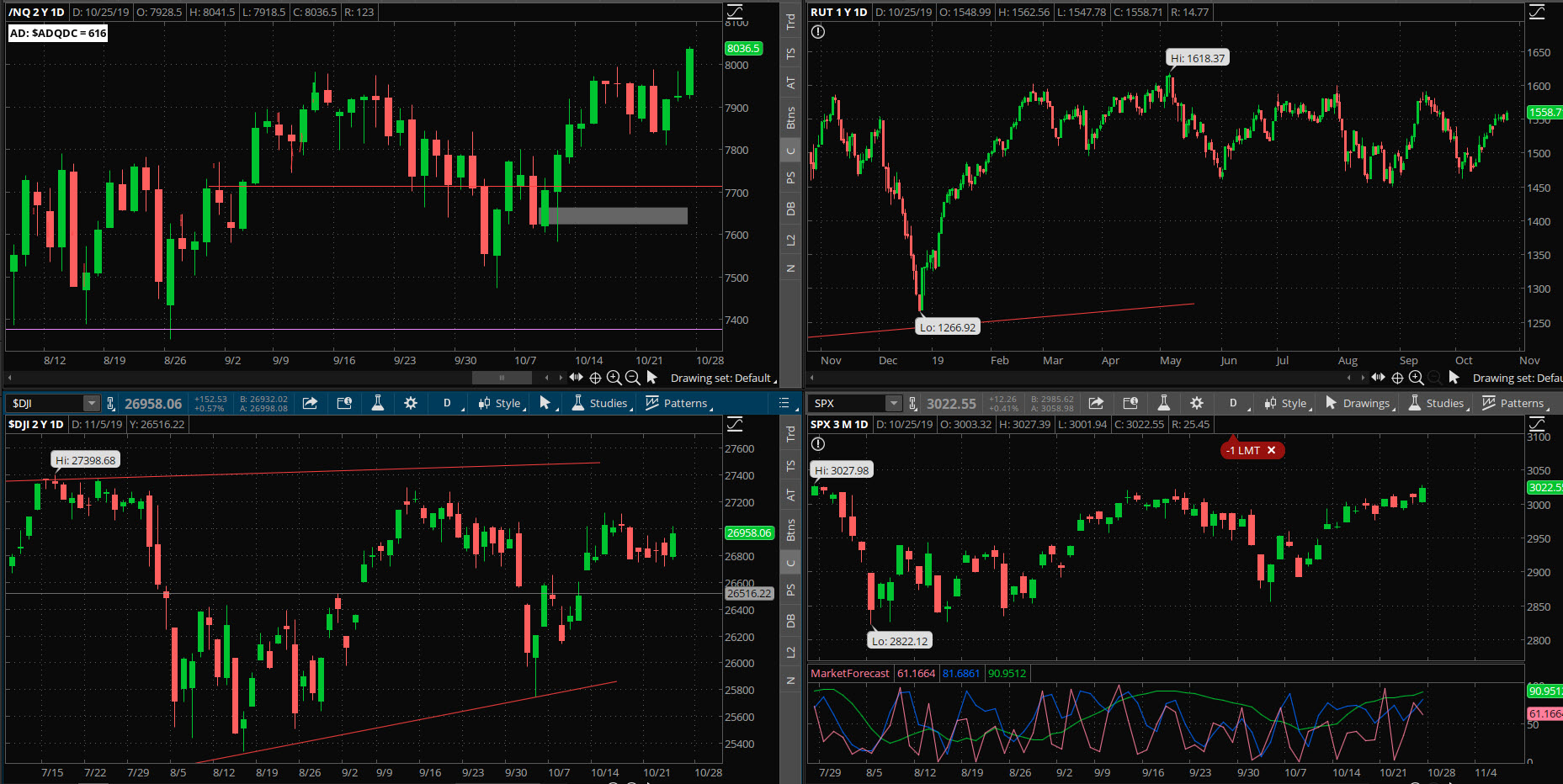
Task: Click the symbol link clip icon next to SPX
Action: click(913, 404)
